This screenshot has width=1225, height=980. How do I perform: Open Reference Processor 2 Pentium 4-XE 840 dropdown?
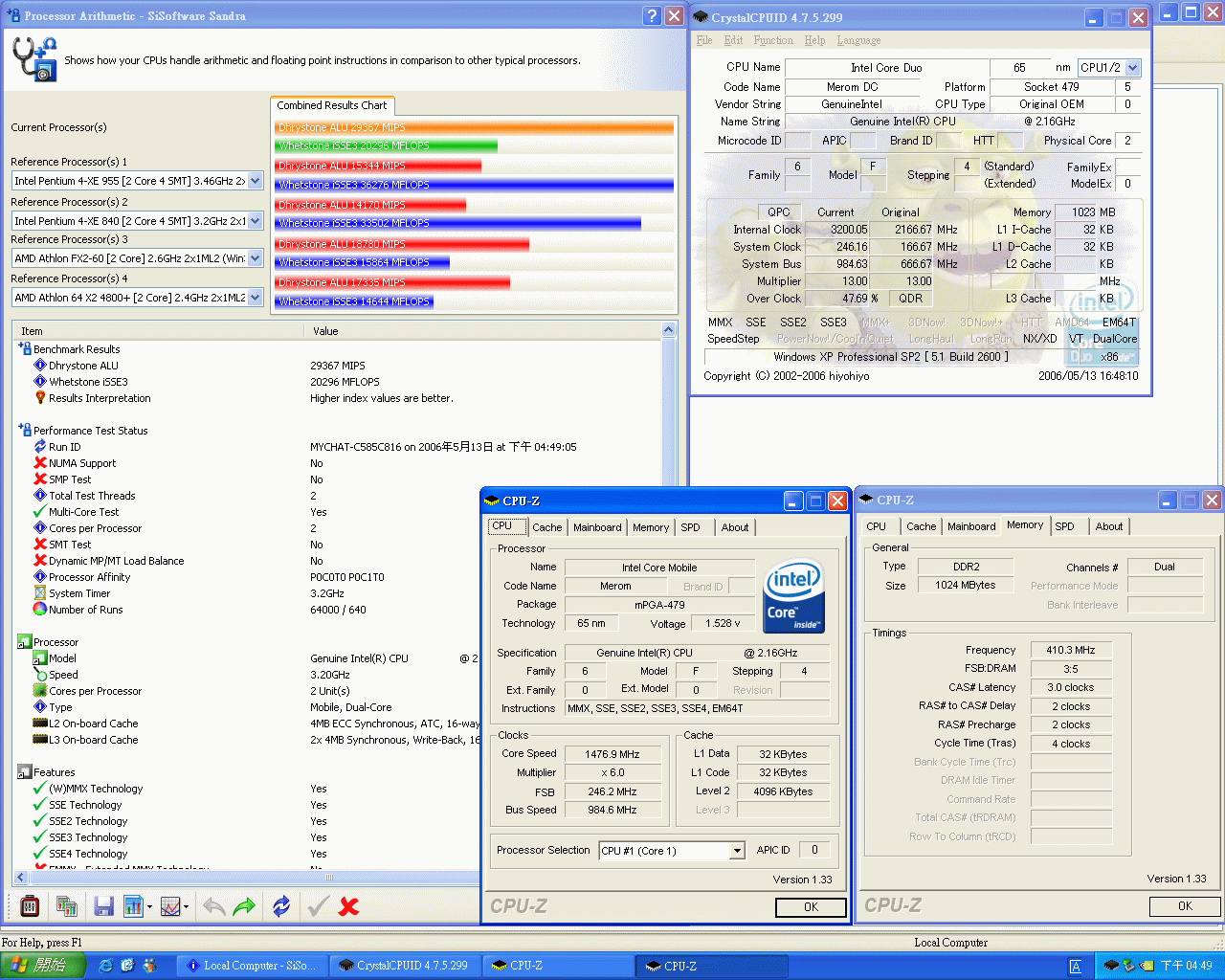point(256,220)
